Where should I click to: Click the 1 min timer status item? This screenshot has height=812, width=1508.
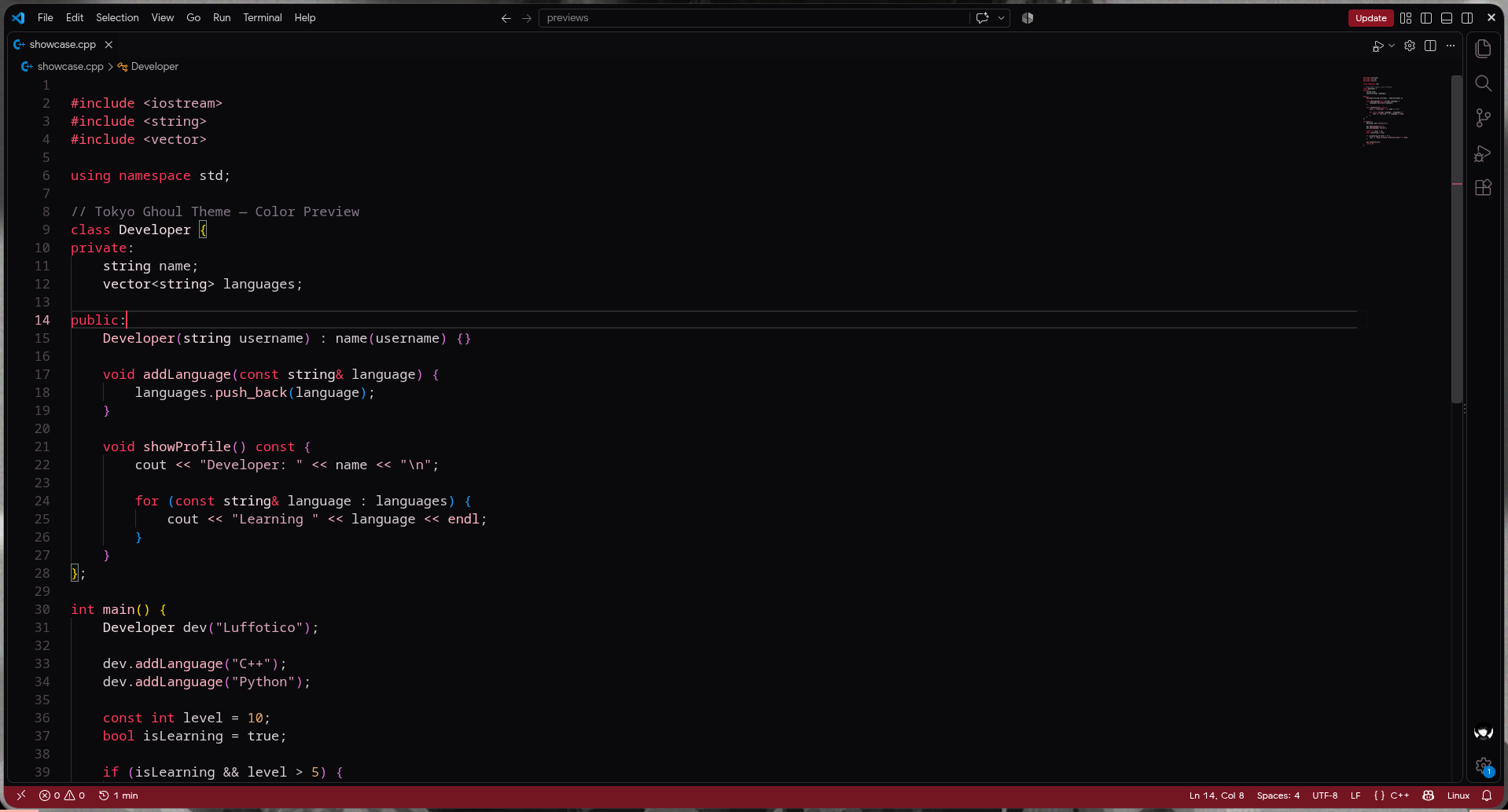(x=118, y=795)
